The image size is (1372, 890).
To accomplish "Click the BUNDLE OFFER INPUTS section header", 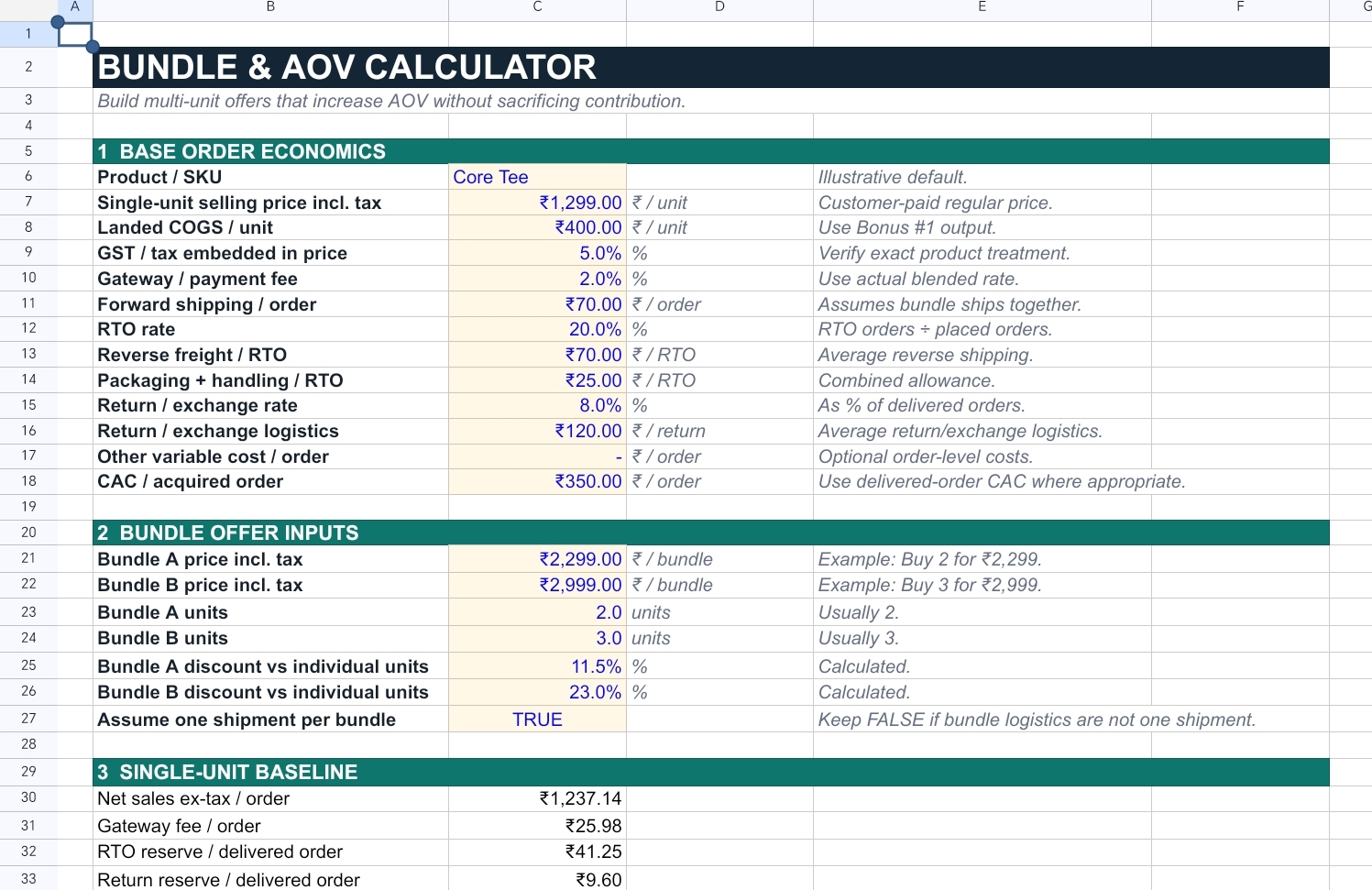I will [711, 533].
